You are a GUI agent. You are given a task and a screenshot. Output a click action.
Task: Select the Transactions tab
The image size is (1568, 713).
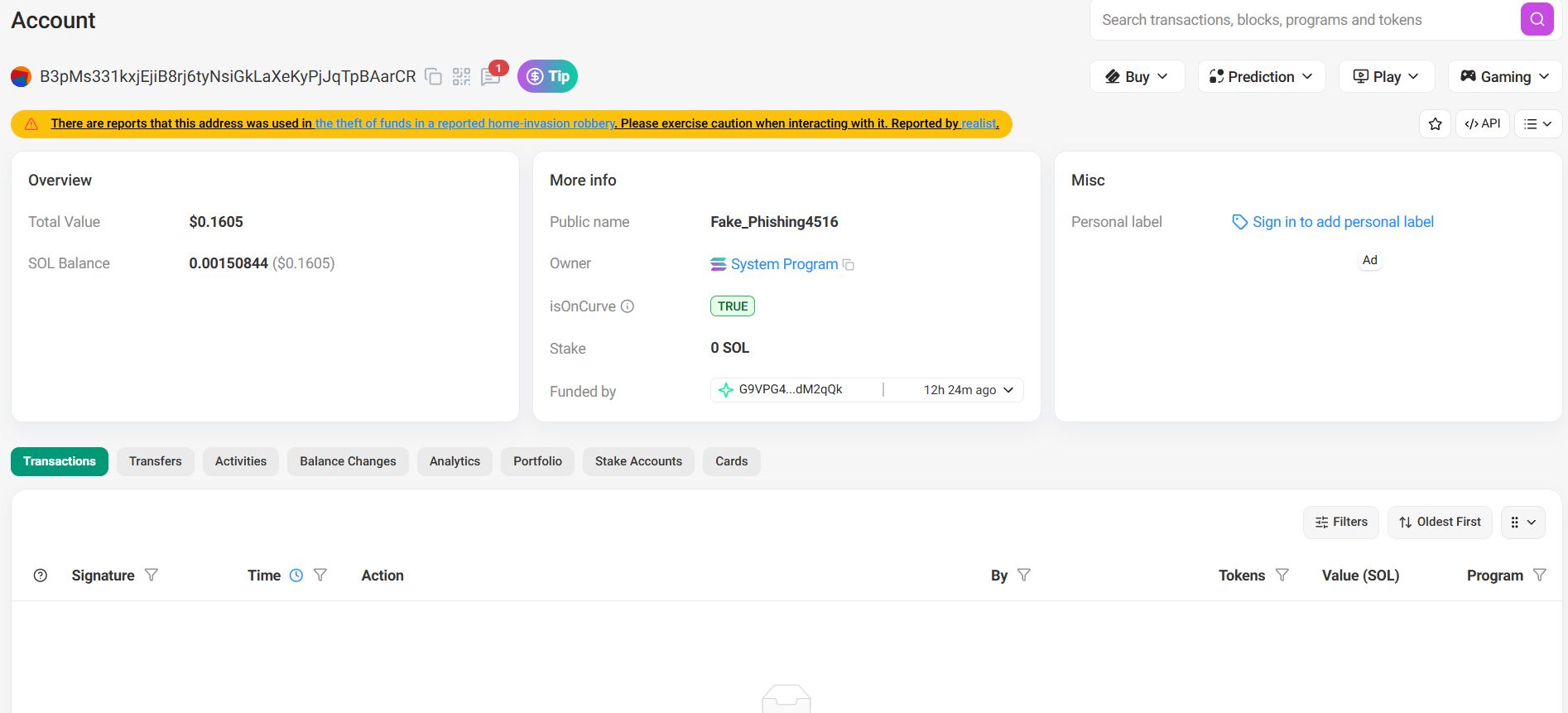point(60,461)
